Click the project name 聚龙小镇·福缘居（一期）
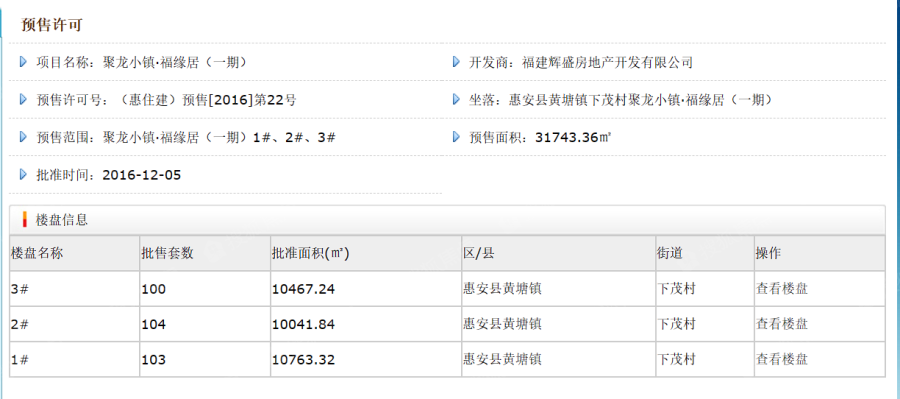900x399 pixels. pyautogui.click(x=175, y=62)
